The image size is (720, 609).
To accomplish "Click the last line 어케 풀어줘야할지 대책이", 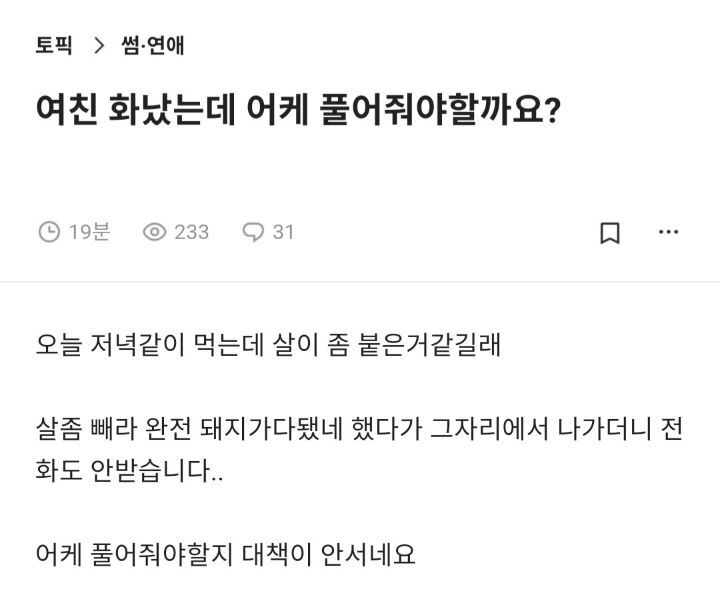I will (x=225, y=553).
